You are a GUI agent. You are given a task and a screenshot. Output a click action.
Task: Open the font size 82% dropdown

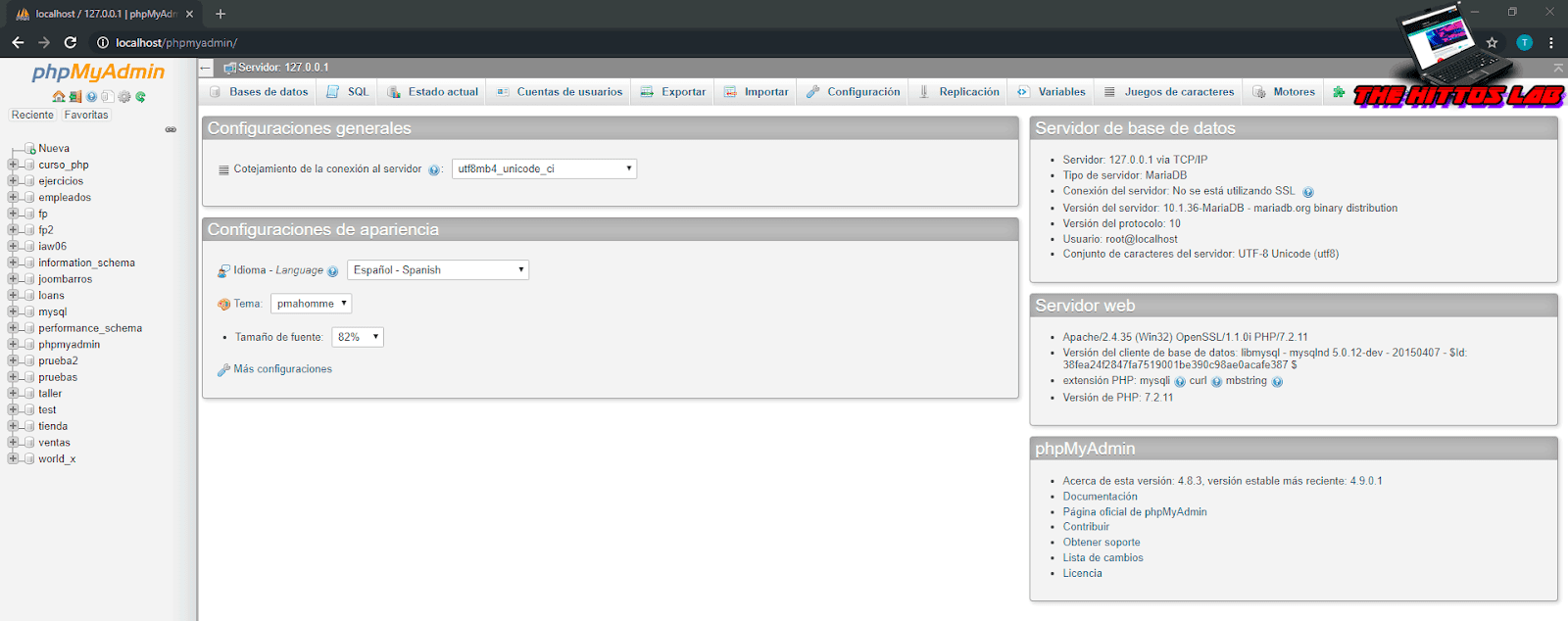pyautogui.click(x=358, y=337)
